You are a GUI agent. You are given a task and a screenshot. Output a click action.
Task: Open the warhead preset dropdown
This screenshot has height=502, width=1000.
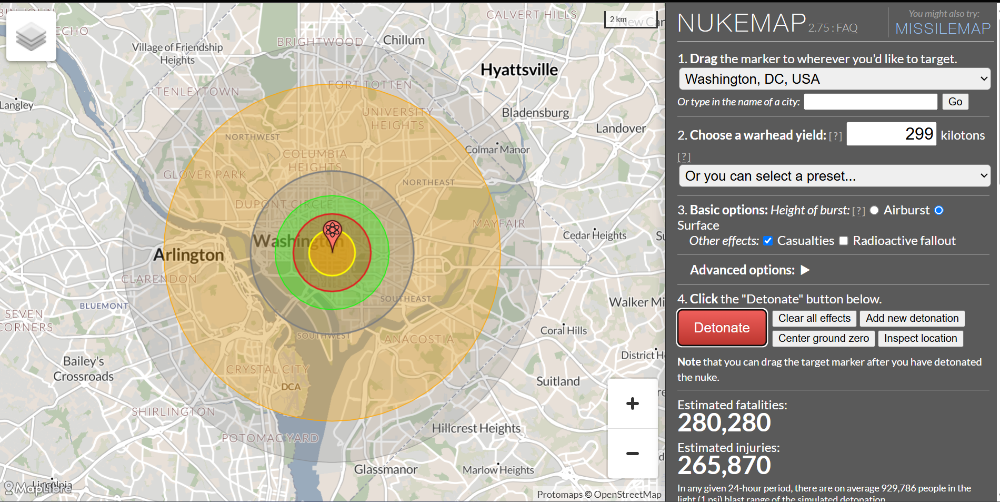(x=834, y=176)
